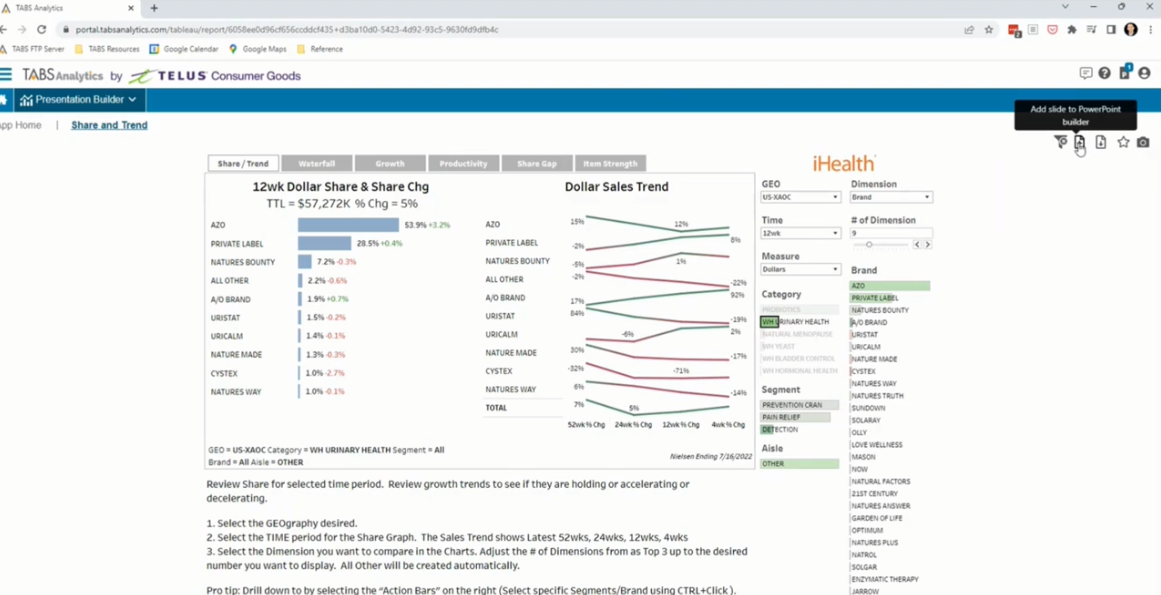Open the reader mode extension icon
Viewport: 1161px width, 595px height.
1033,30
